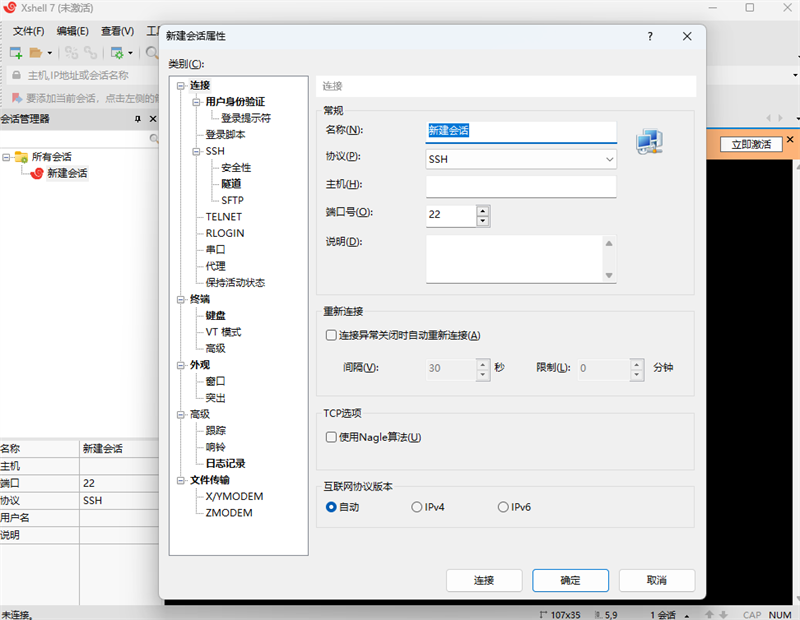Open a session using the folder toolbar icon

click(35, 53)
